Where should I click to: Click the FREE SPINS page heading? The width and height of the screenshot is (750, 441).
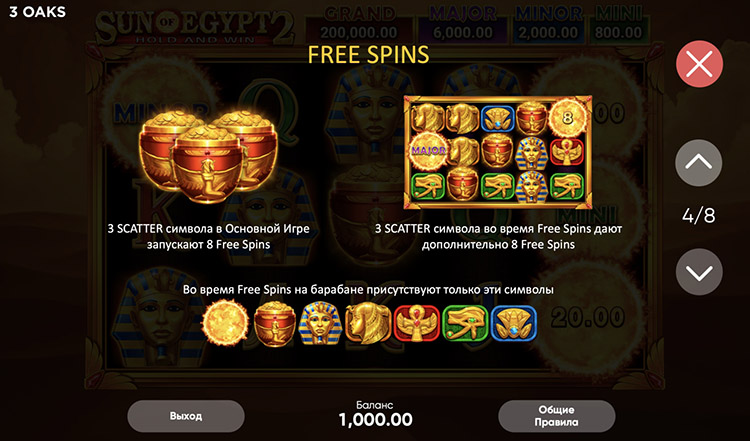368,55
